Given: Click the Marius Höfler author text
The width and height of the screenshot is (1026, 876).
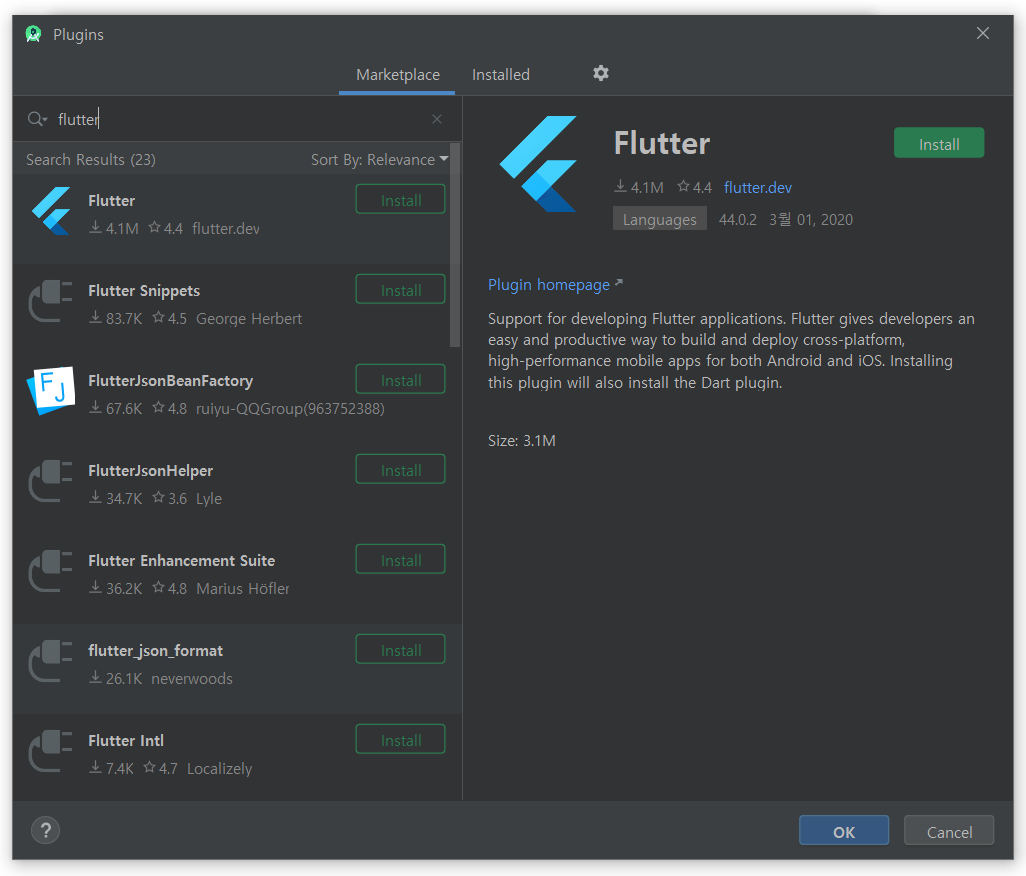Looking at the screenshot, I should click(243, 589).
